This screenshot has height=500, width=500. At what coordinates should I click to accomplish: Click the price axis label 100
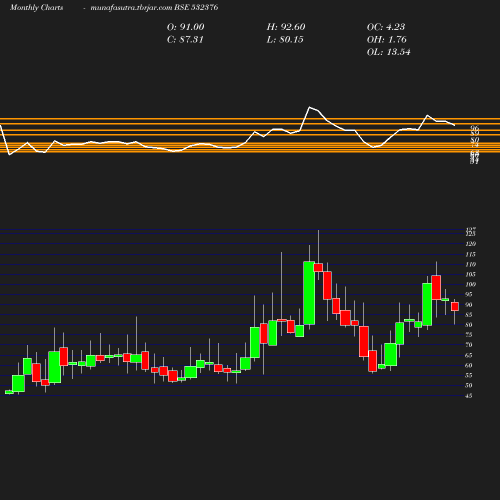click(470, 285)
